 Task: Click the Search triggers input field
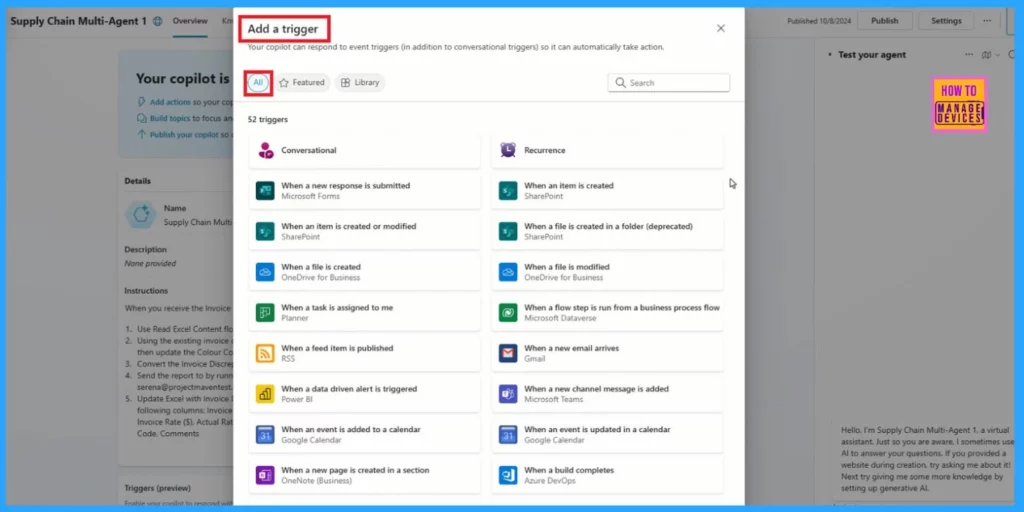click(669, 83)
